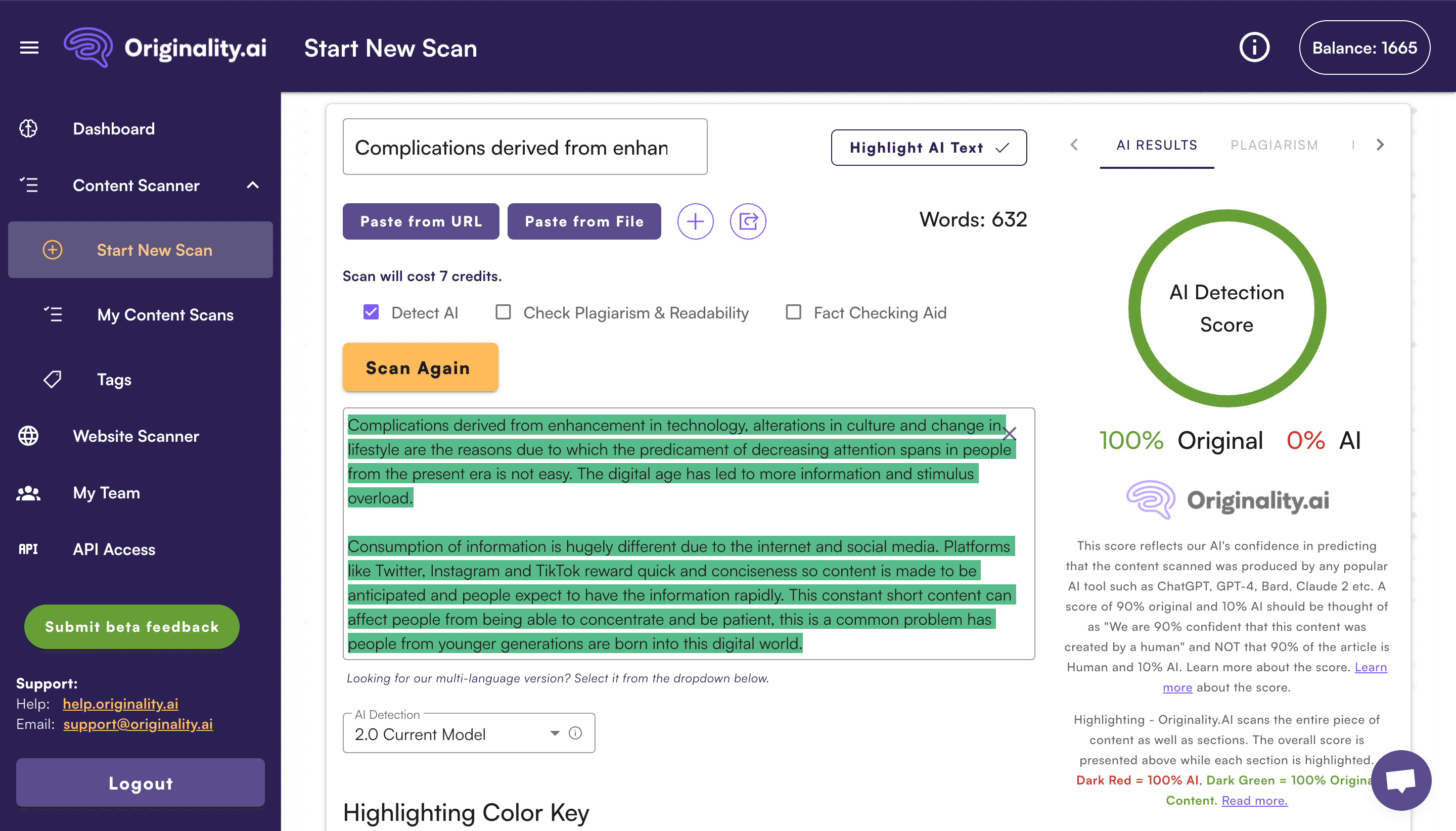Open the help.originality.ai link
The image size is (1456, 831).
tap(120, 704)
